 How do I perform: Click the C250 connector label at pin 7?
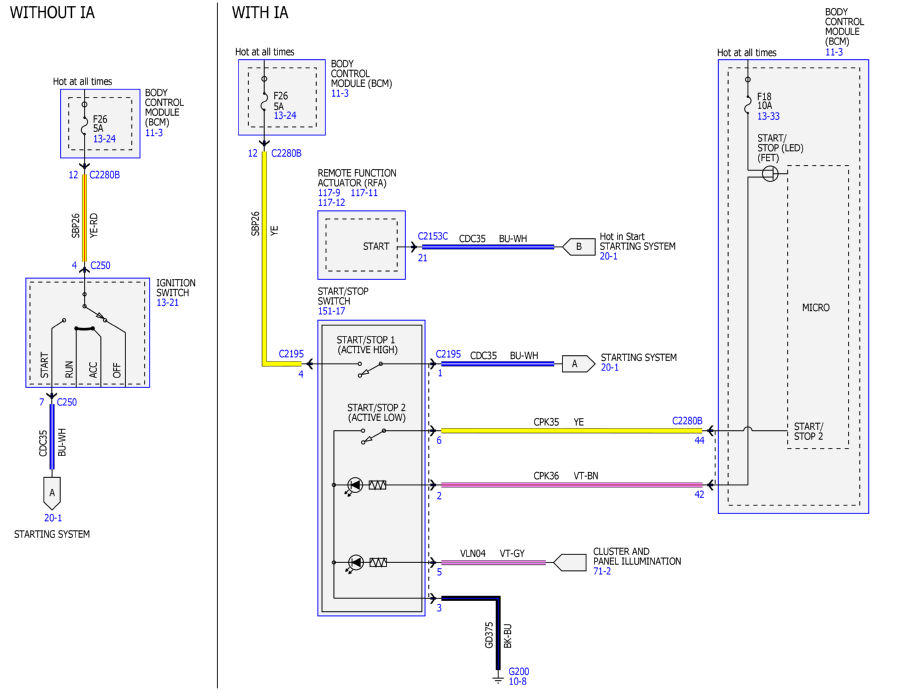(67, 402)
